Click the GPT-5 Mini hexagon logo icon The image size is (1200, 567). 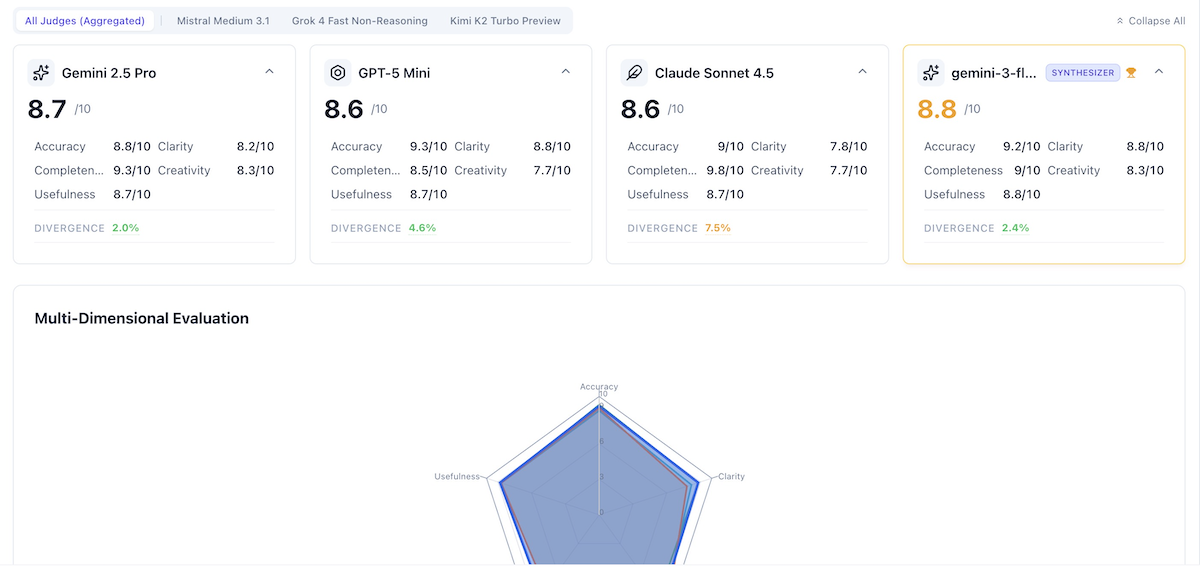[338, 73]
